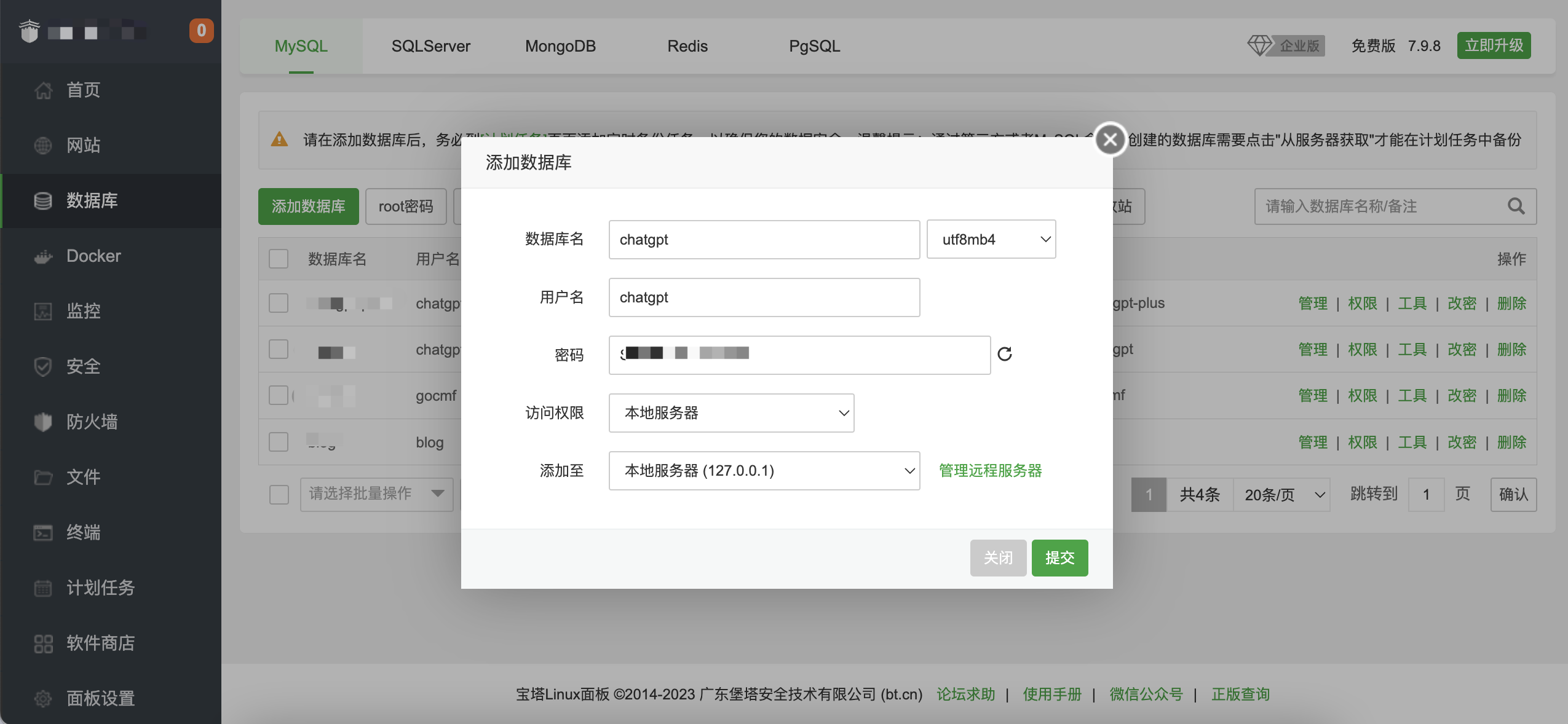Open the manage remote servers link
This screenshot has width=1568, height=724.
[990, 471]
